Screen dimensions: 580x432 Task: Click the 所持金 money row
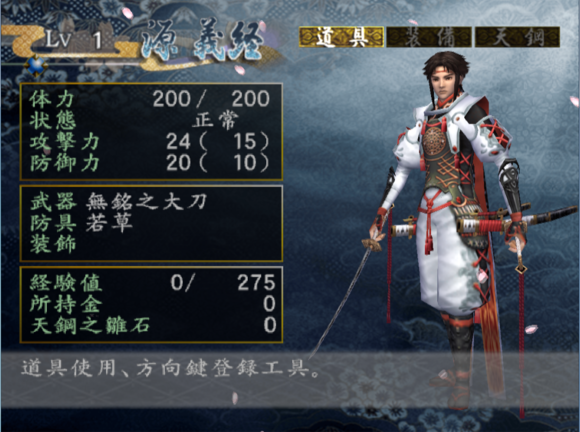pyautogui.click(x=152, y=304)
